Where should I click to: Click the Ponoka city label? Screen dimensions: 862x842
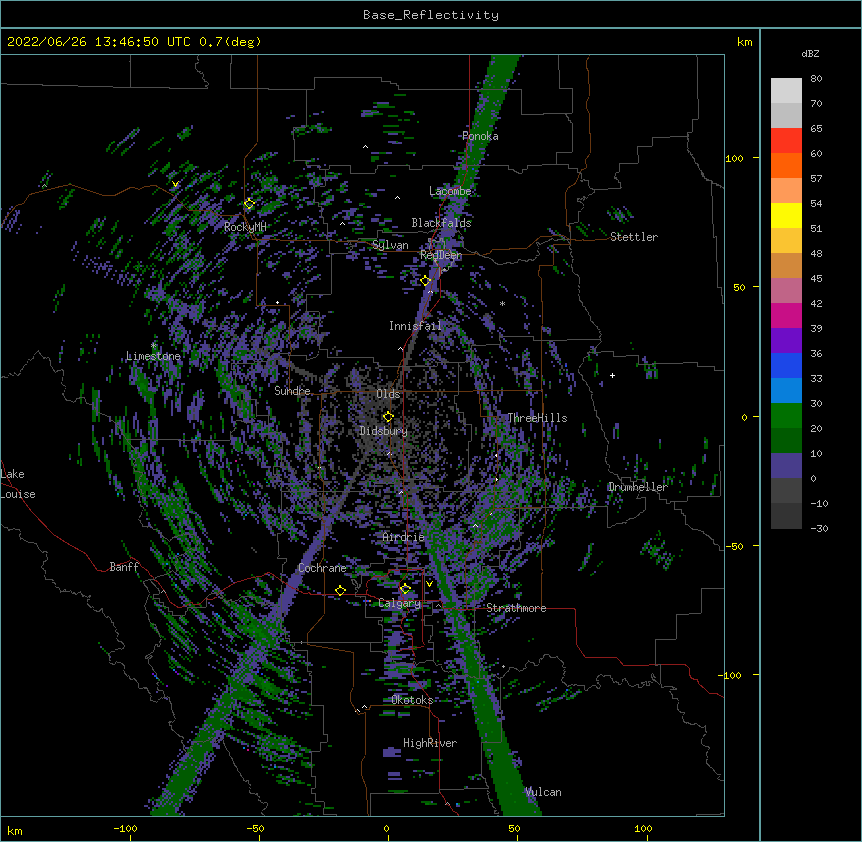(480, 136)
